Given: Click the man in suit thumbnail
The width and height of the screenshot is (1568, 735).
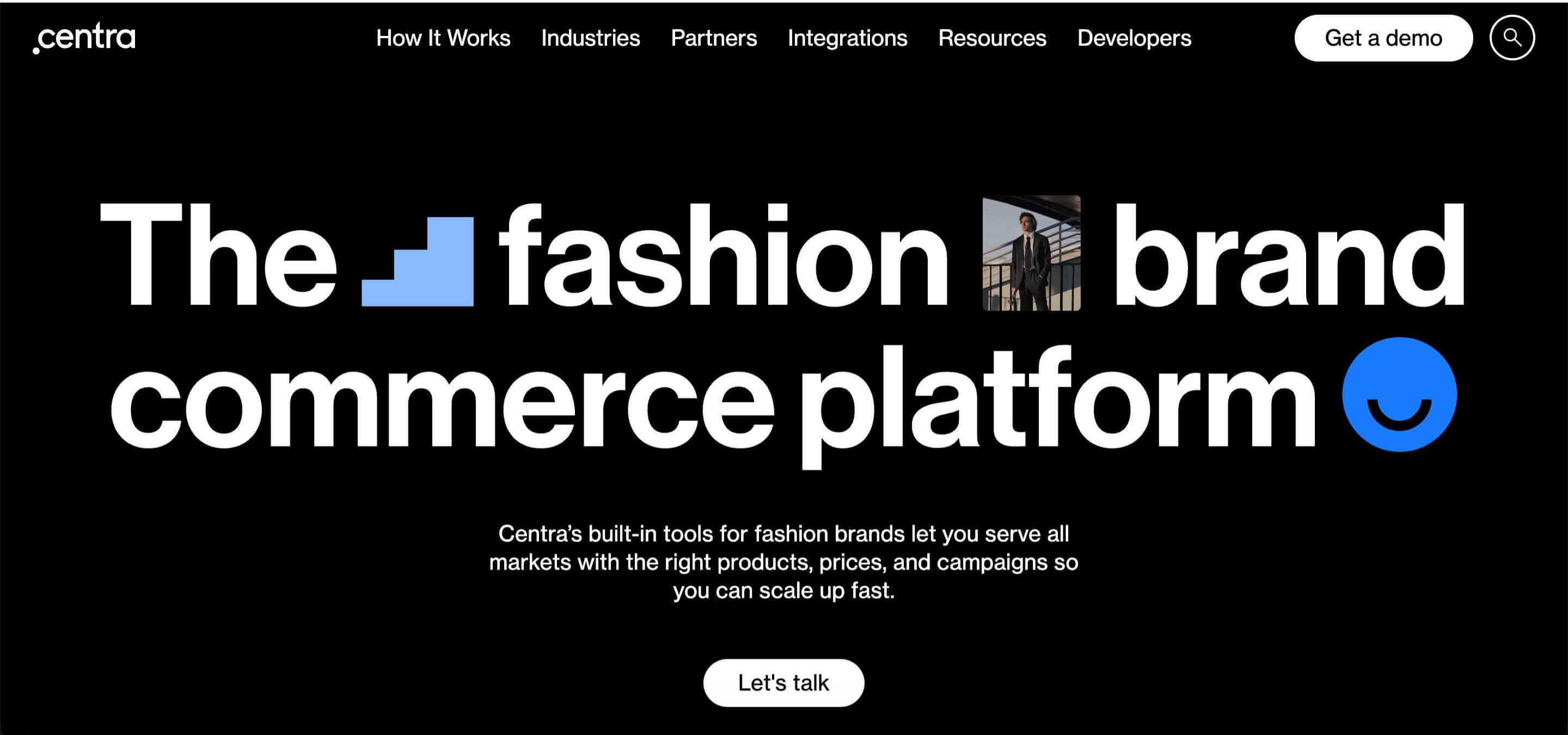Looking at the screenshot, I should (1032, 253).
